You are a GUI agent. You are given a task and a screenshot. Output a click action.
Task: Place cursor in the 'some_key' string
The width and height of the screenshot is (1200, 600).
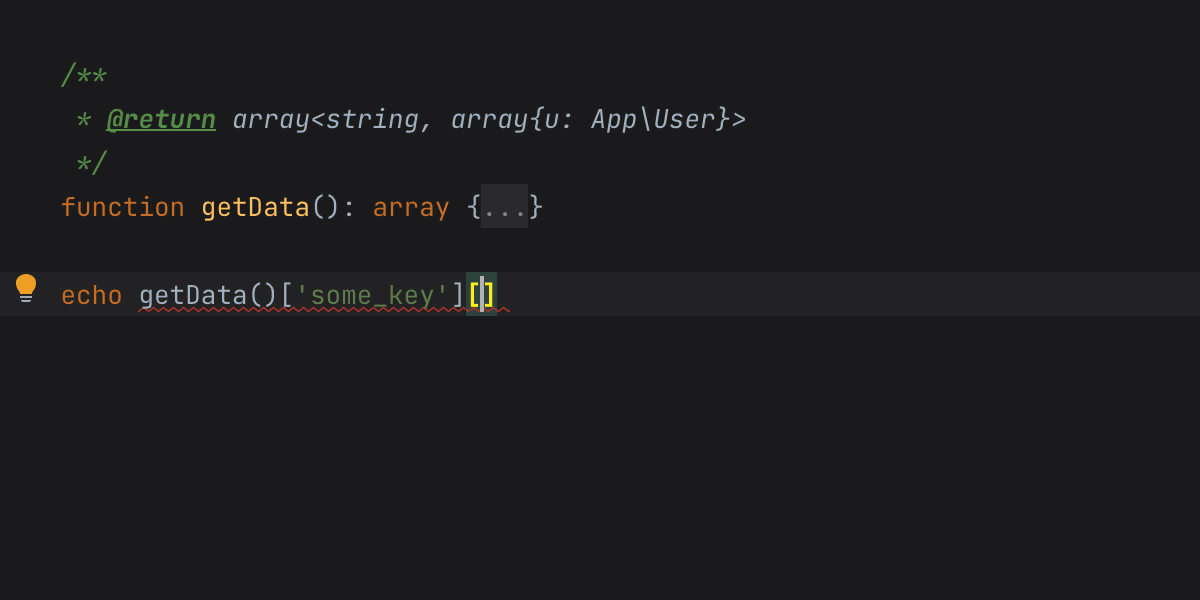[x=372, y=296]
